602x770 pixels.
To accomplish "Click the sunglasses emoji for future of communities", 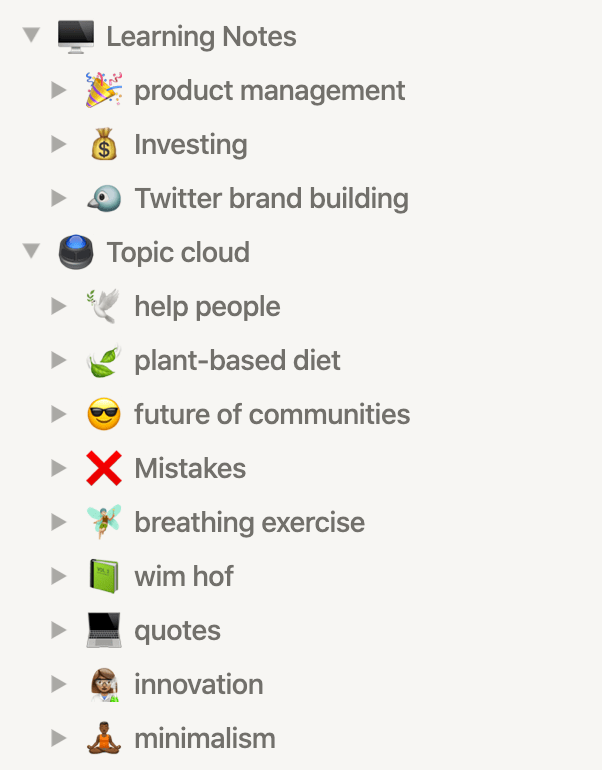I will pos(103,415).
